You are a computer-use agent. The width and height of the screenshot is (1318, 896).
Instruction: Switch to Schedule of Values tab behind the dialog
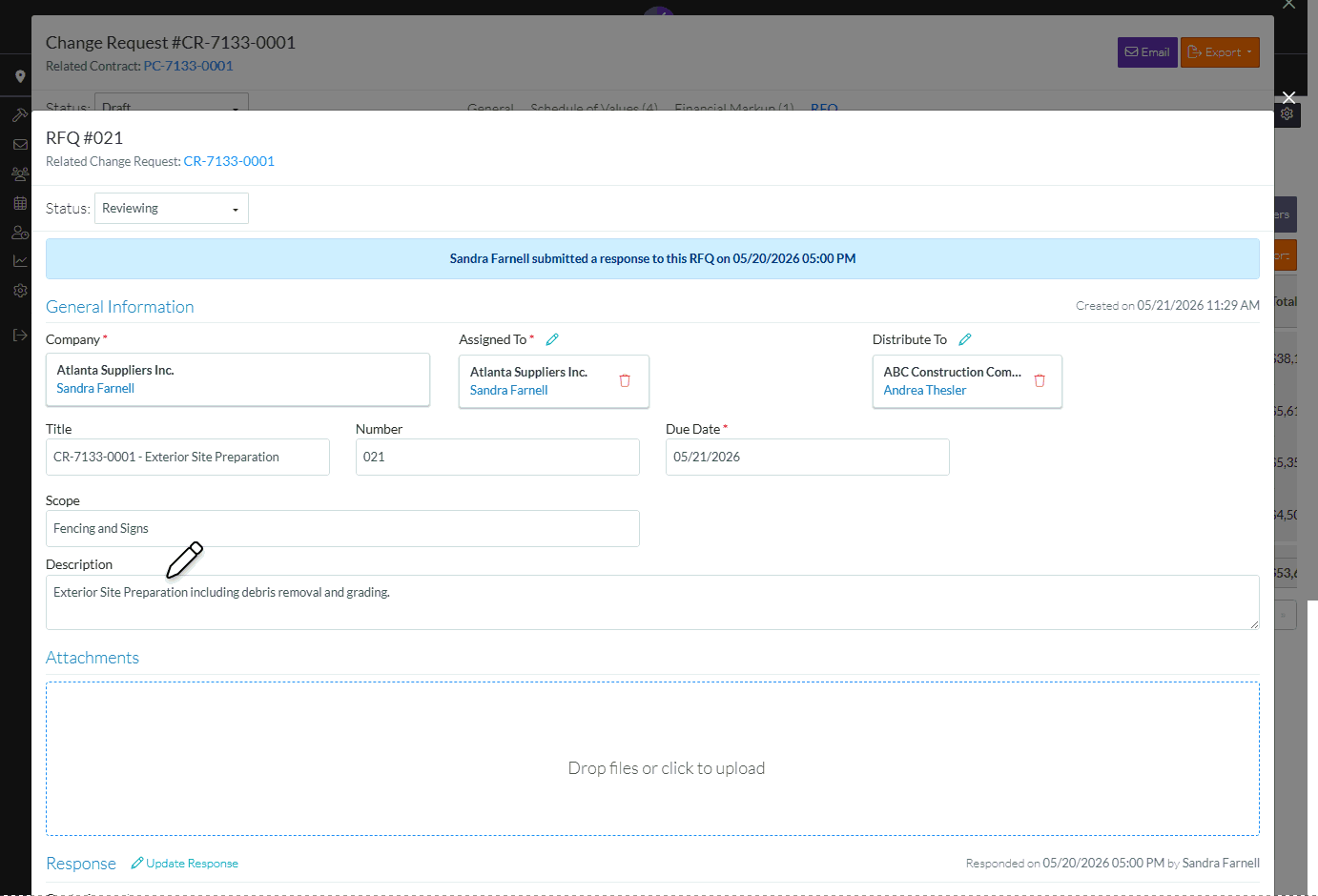[594, 107]
